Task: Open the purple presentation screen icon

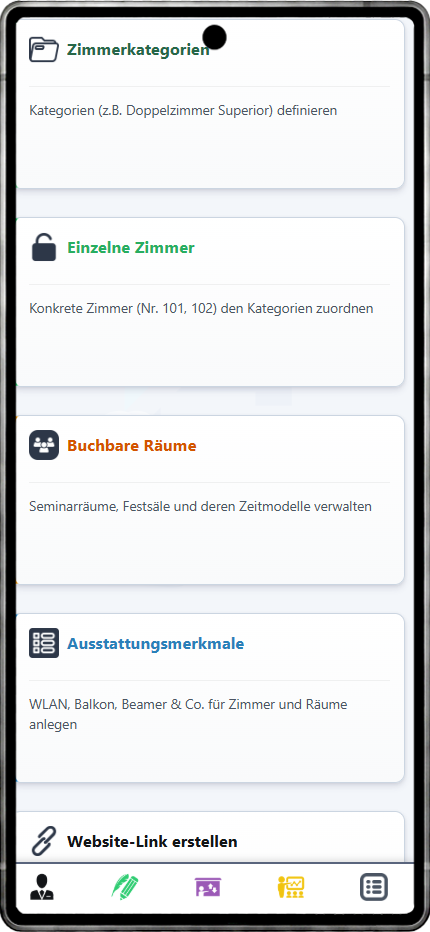Action: click(x=208, y=887)
